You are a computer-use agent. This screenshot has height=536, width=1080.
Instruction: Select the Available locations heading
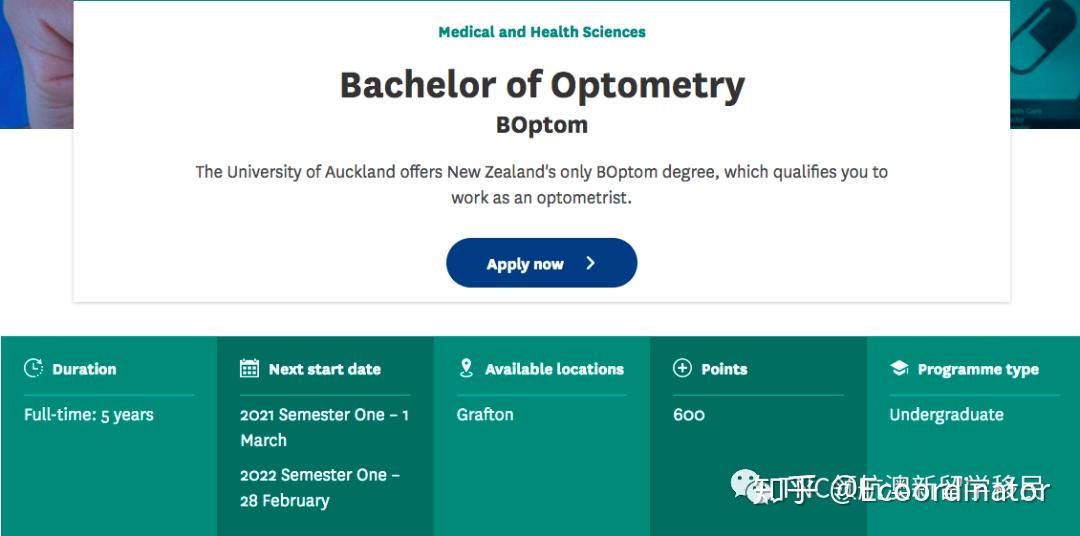pos(554,369)
